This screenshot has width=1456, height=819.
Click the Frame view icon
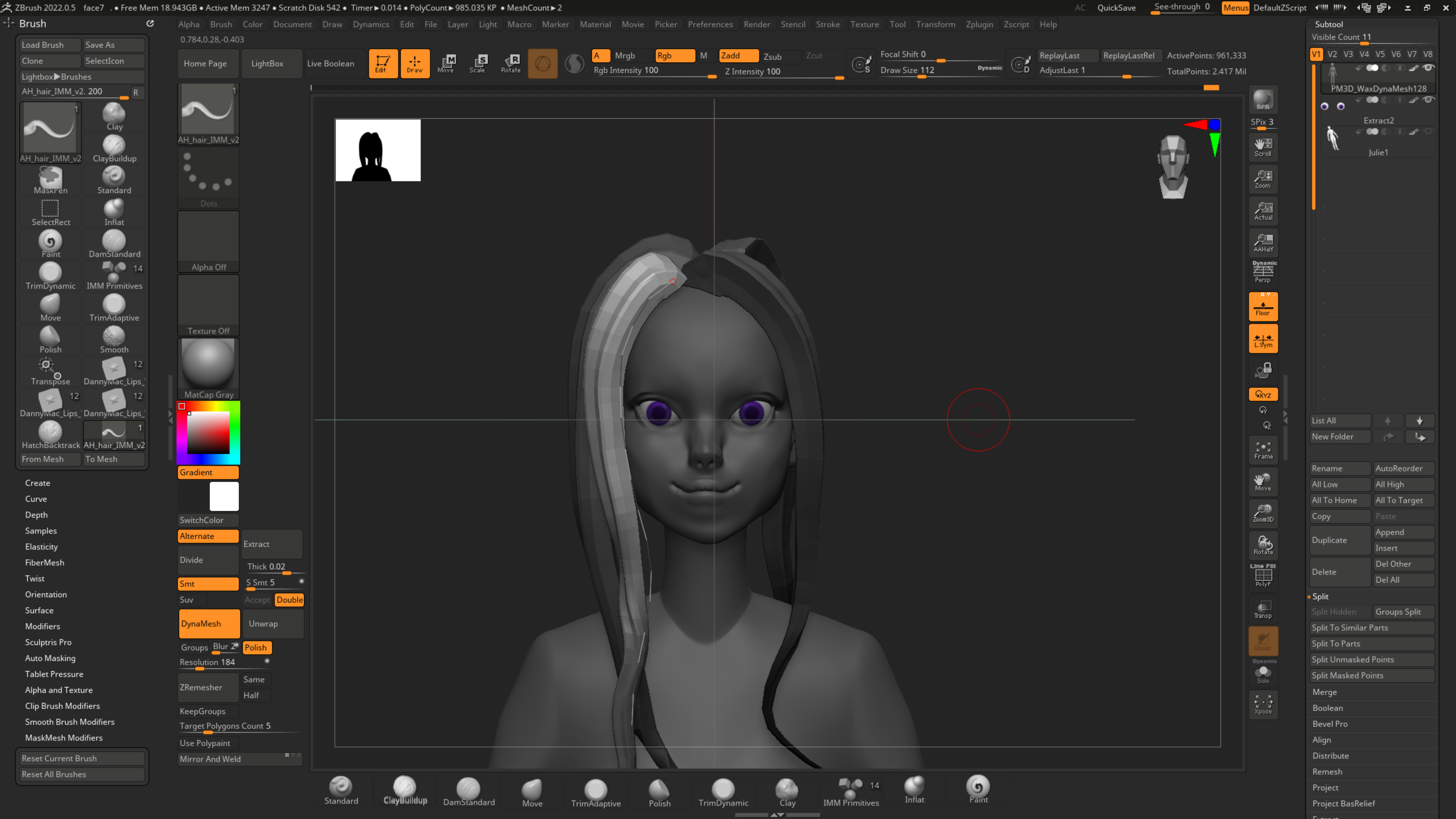coord(1263,450)
